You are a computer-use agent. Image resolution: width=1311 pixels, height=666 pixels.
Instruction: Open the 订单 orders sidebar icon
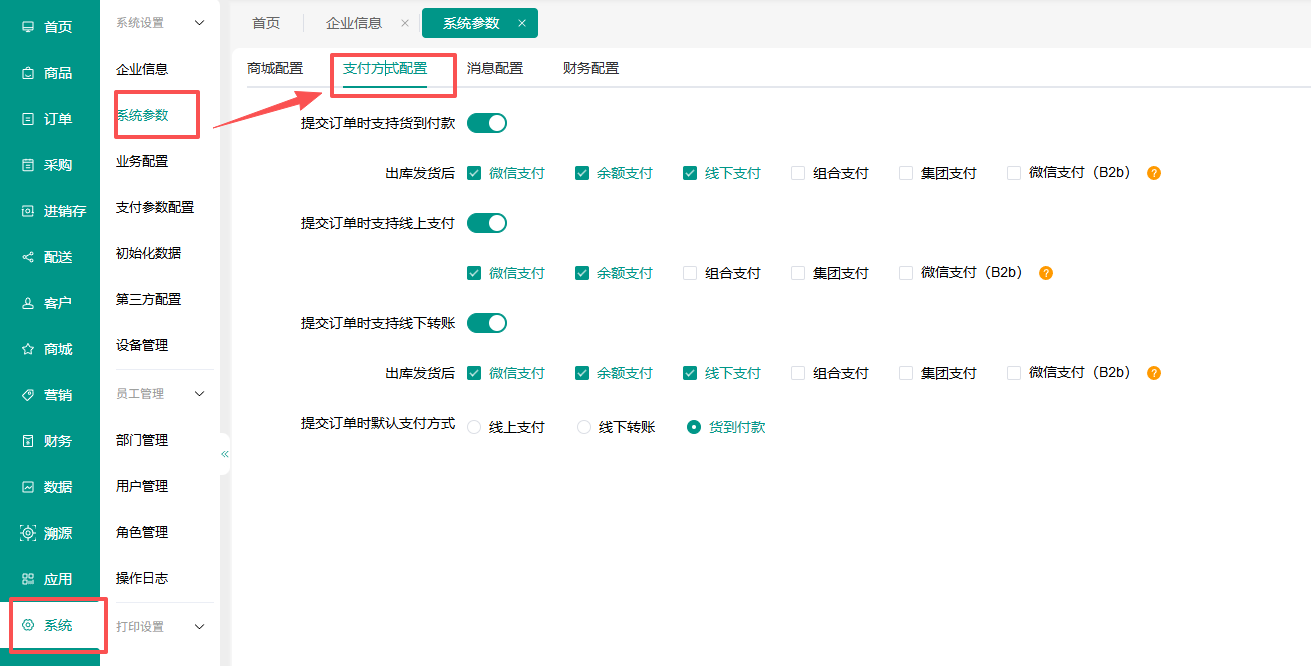tap(28, 119)
